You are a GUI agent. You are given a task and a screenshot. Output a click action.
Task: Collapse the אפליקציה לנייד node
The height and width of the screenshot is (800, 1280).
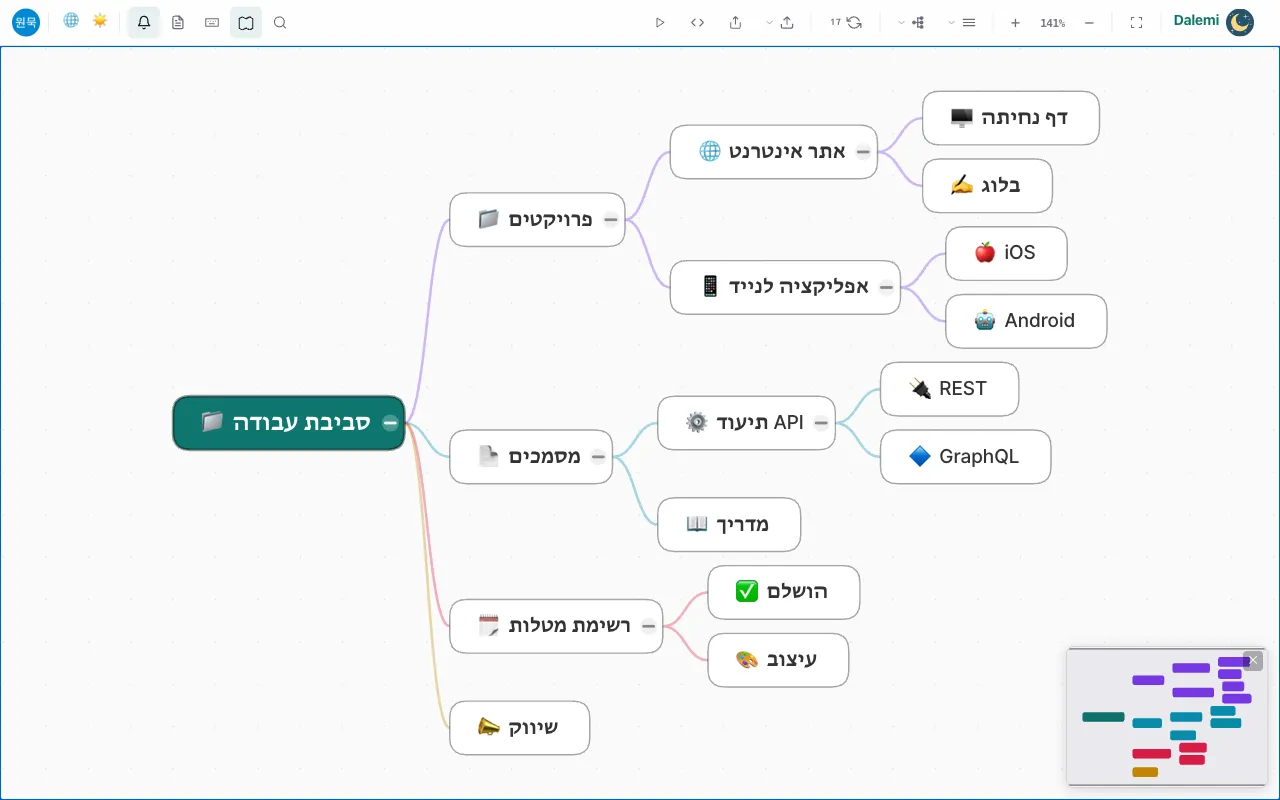[x=886, y=287]
